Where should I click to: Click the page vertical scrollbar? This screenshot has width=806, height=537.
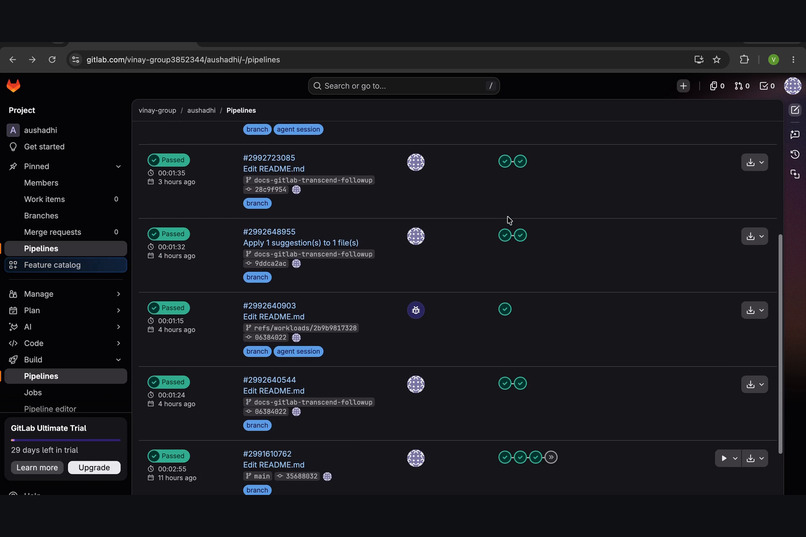coord(780,344)
